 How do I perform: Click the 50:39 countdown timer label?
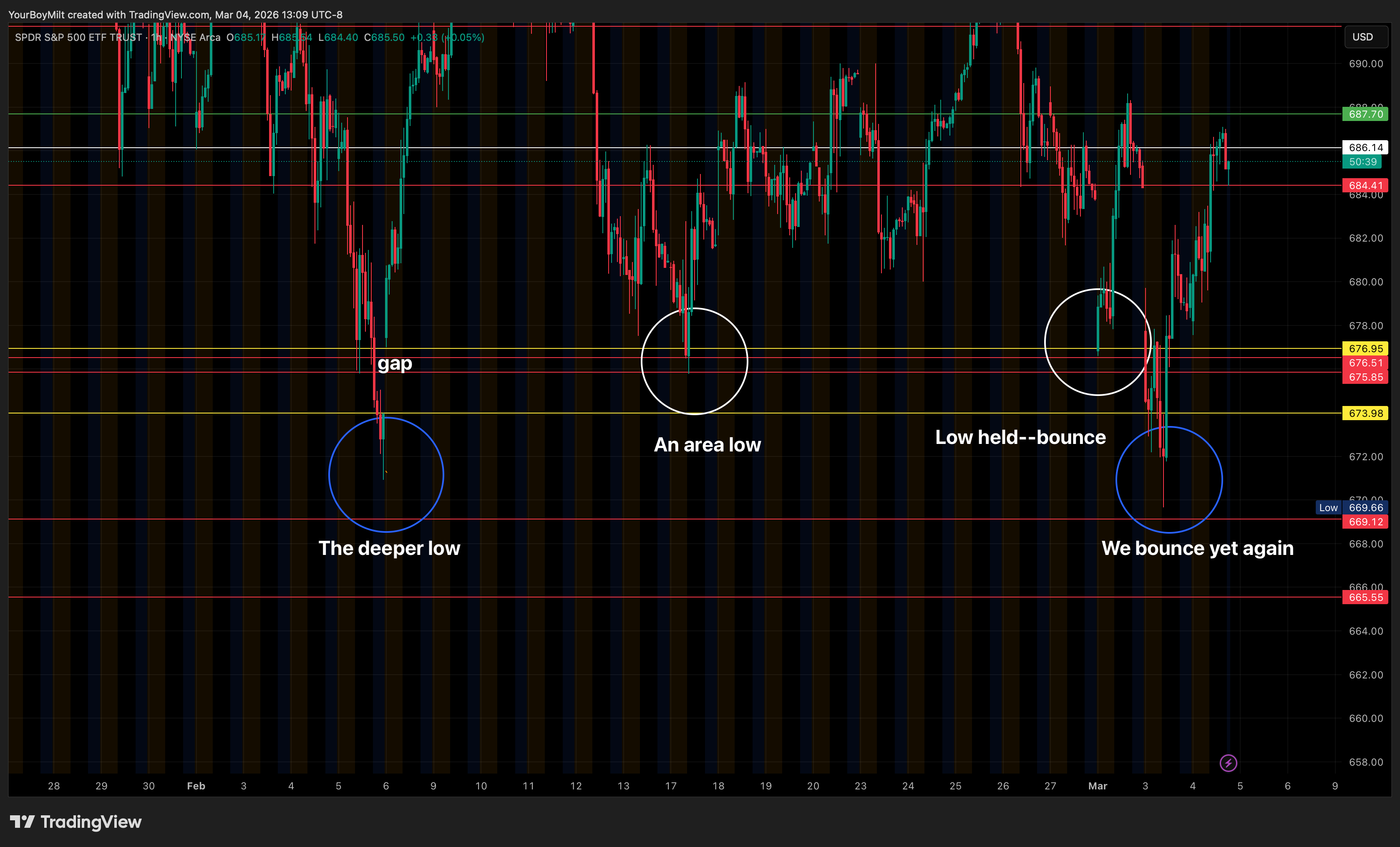click(x=1362, y=162)
